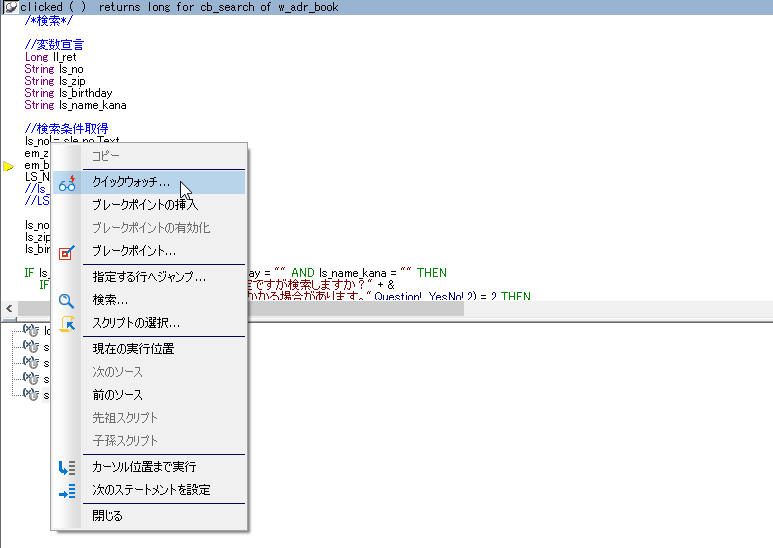This screenshot has height=548, width=773.
Task: Click the horizontal scrollbar thumb in script pane
Action: pyautogui.click(x=350, y=310)
